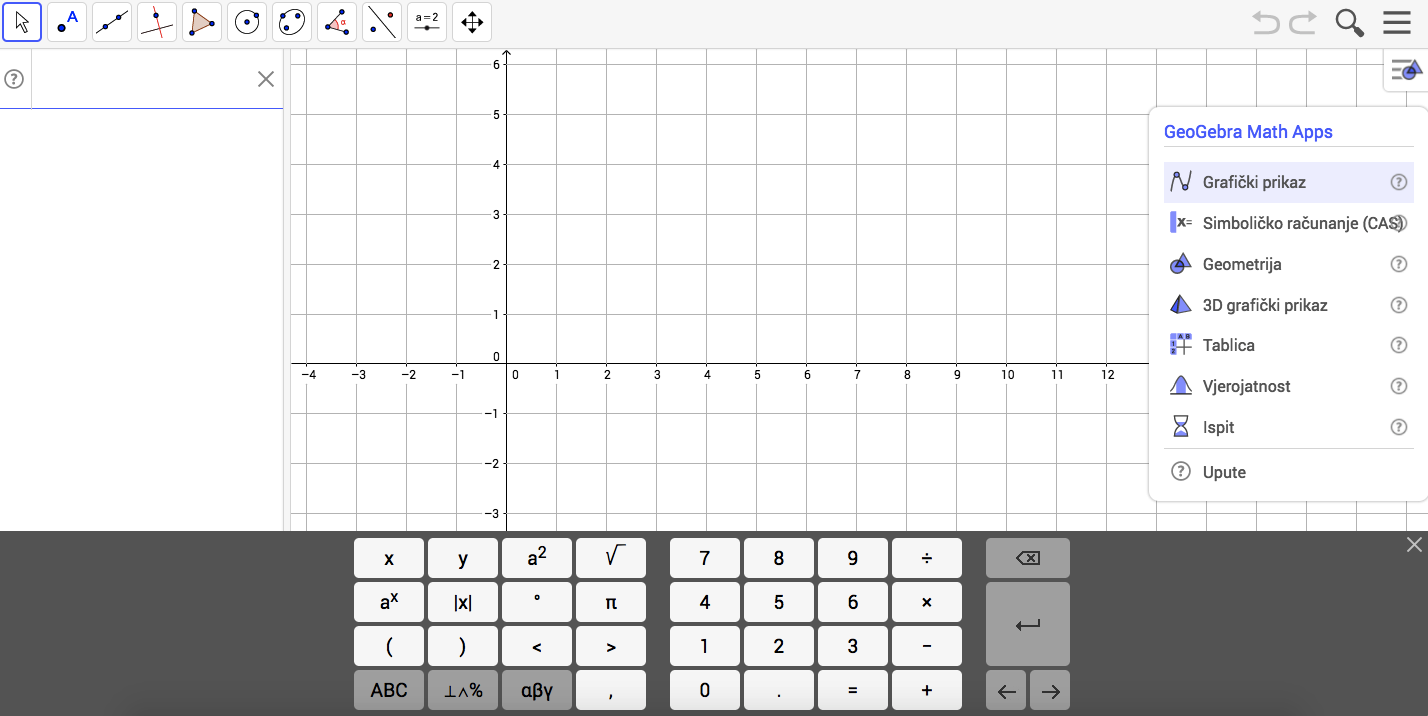1428x716 pixels.
Task: Open help for Vjerojatnost app
Action: tap(1399, 386)
